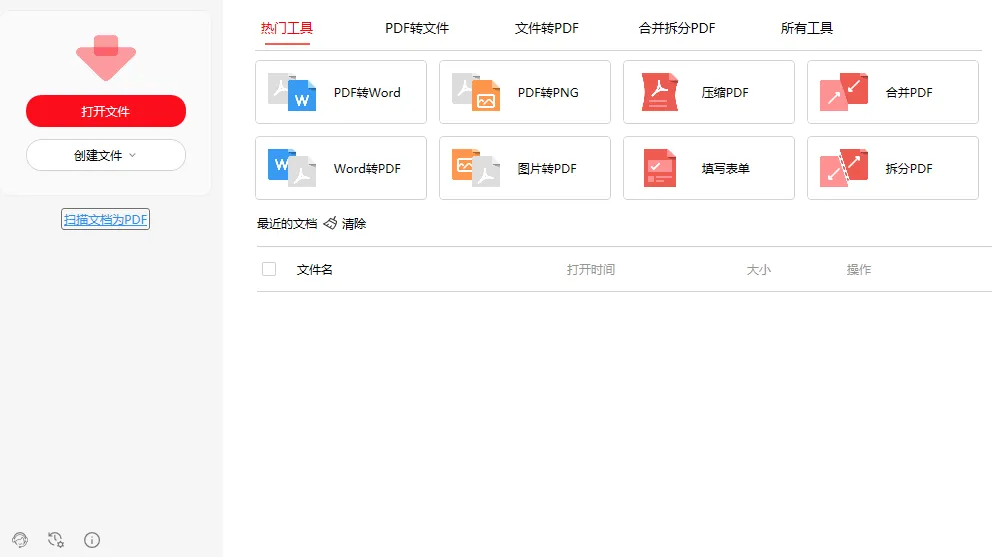Click the 打开时间 column header

[x=591, y=270]
